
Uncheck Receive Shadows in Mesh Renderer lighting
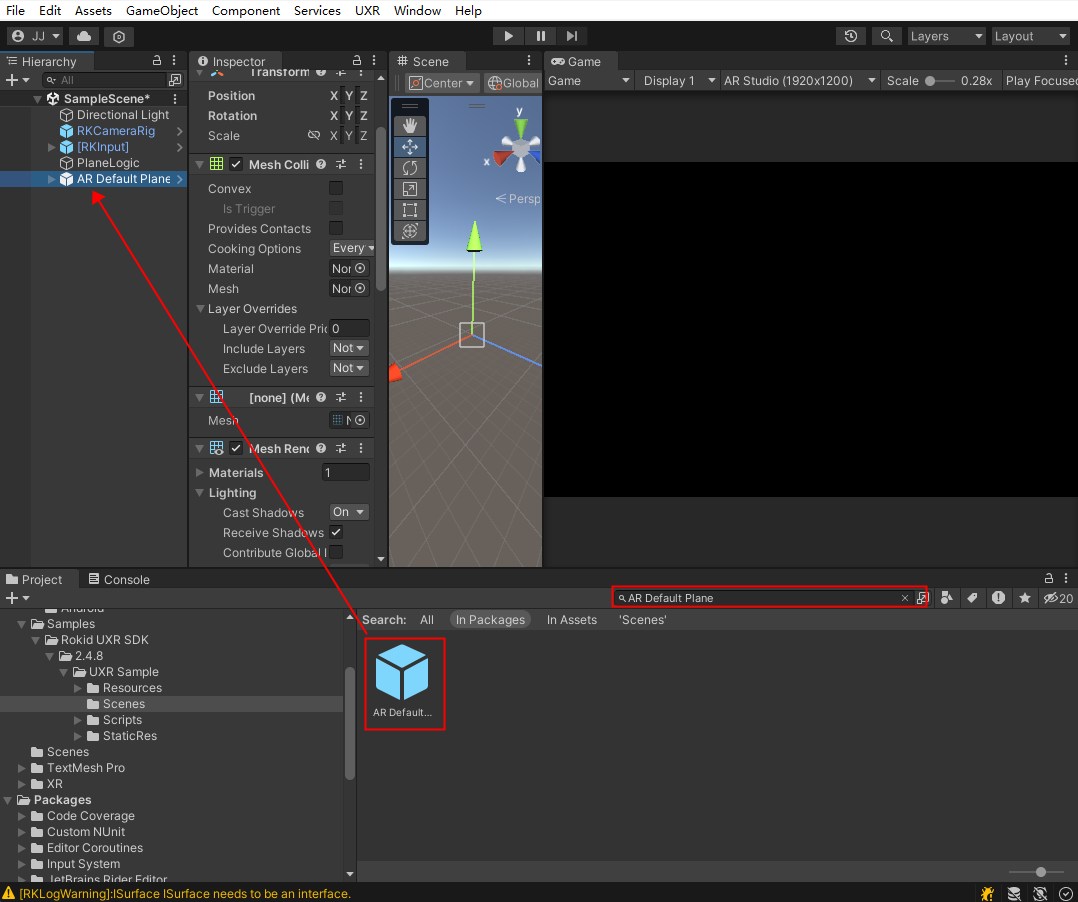(x=336, y=532)
